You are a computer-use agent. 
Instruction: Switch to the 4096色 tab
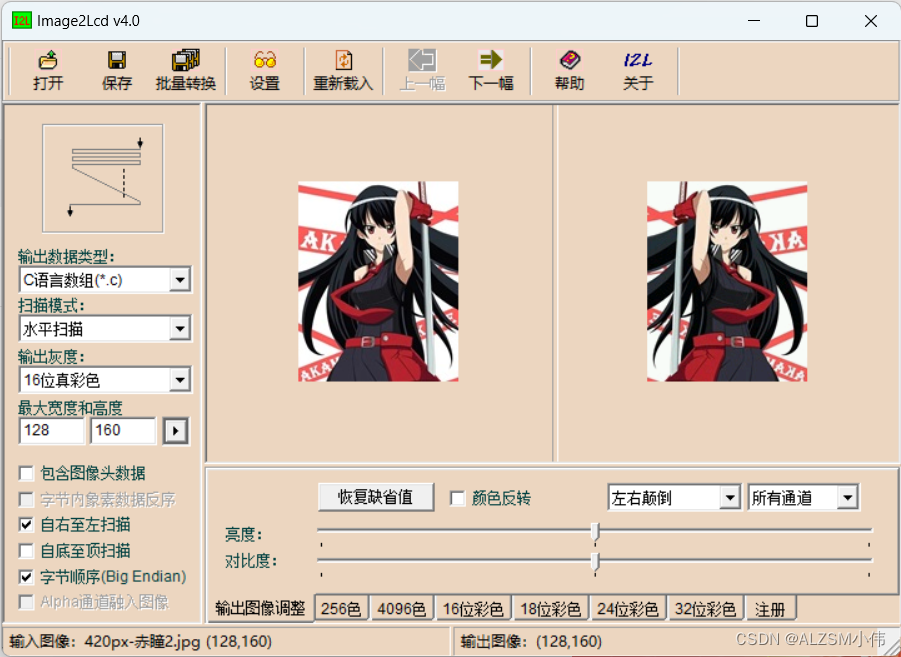click(402, 609)
